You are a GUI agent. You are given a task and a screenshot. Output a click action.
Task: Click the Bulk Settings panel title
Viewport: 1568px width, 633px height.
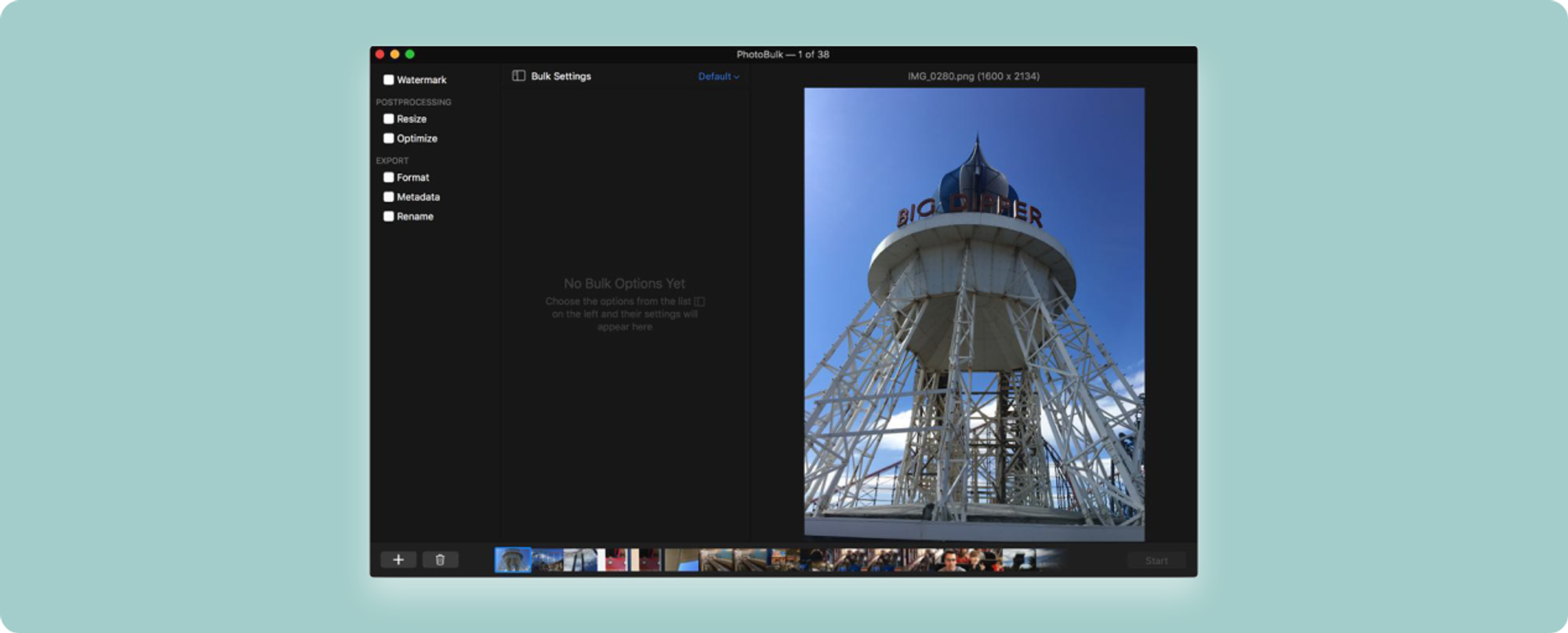click(x=561, y=77)
